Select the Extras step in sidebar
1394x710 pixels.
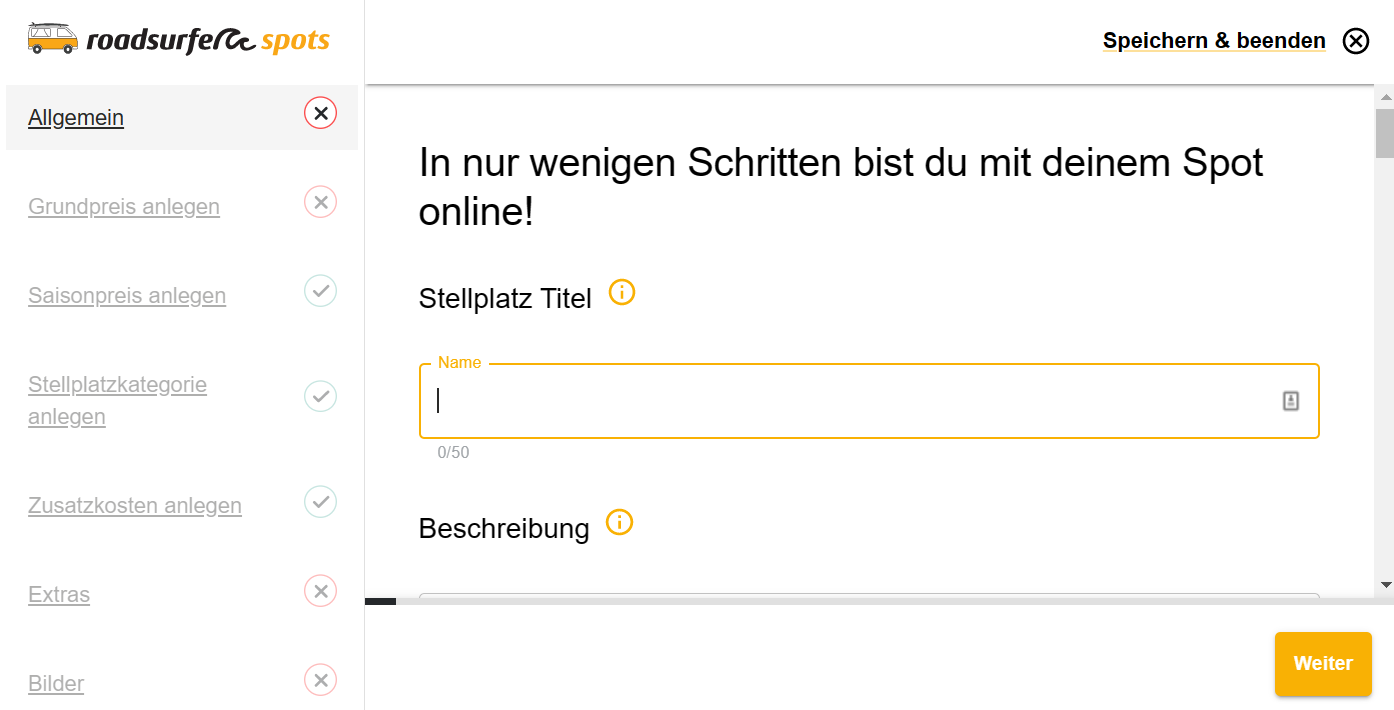point(59,594)
